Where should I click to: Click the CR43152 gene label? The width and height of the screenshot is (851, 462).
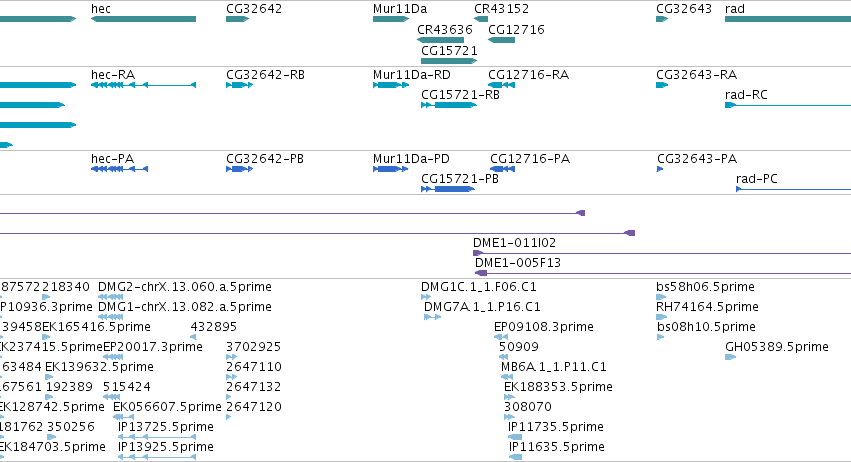coord(501,9)
